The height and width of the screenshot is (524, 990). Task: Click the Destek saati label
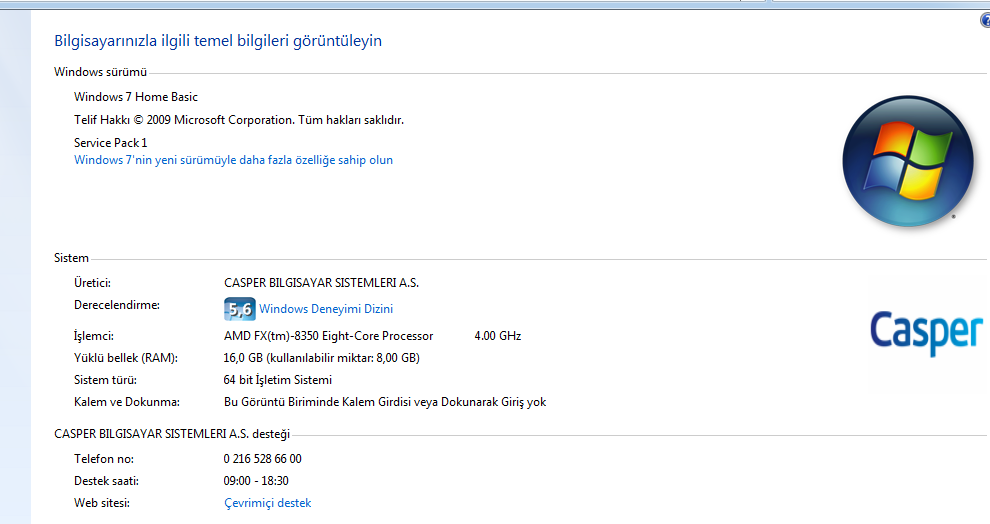(106, 481)
